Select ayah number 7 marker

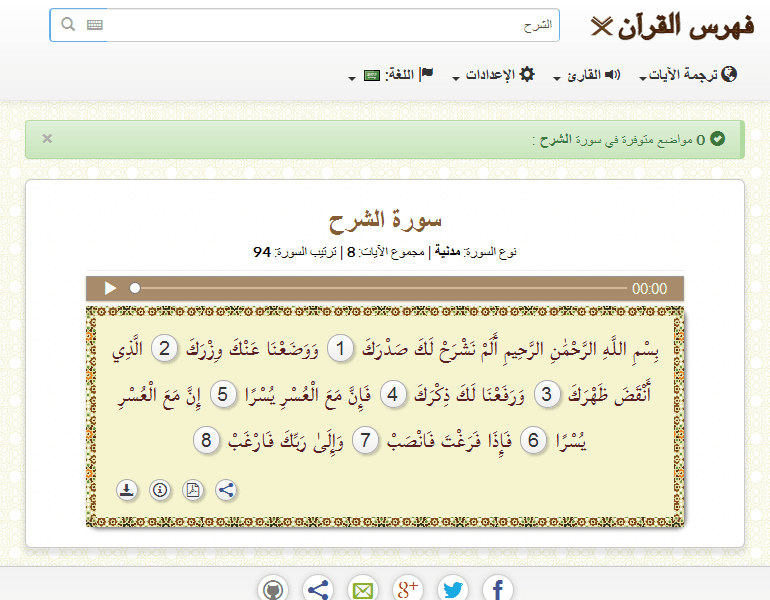click(x=365, y=440)
